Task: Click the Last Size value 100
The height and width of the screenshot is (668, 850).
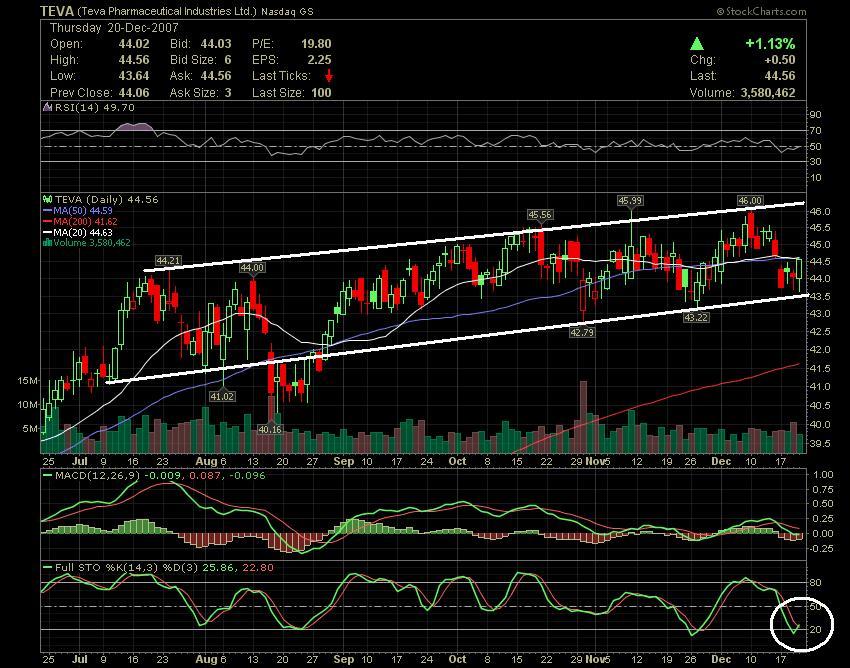Action: pos(321,93)
